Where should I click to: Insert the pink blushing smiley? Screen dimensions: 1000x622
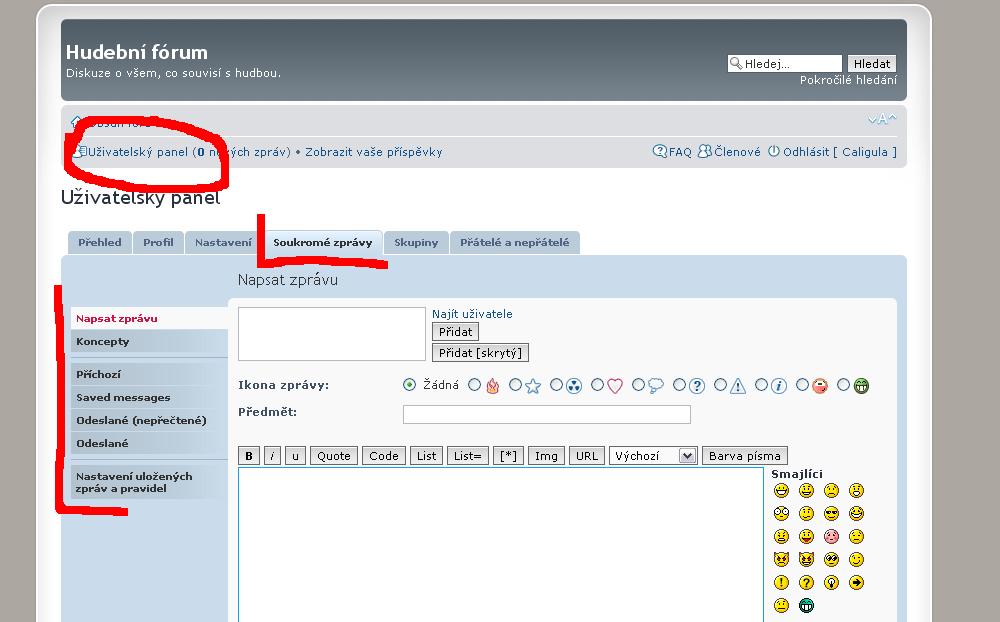(831, 537)
